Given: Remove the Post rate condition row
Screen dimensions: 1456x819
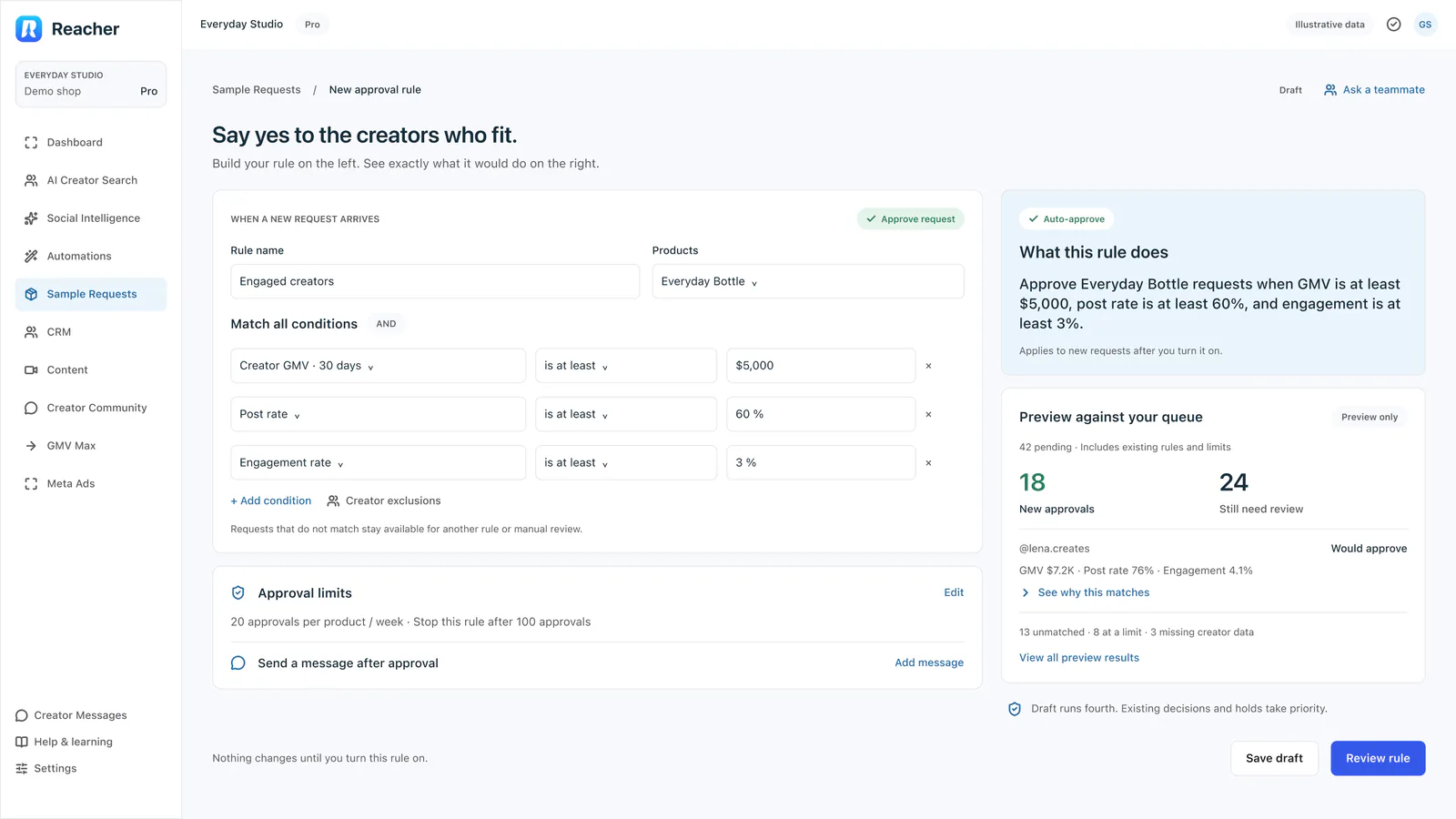Looking at the screenshot, I should 928,414.
